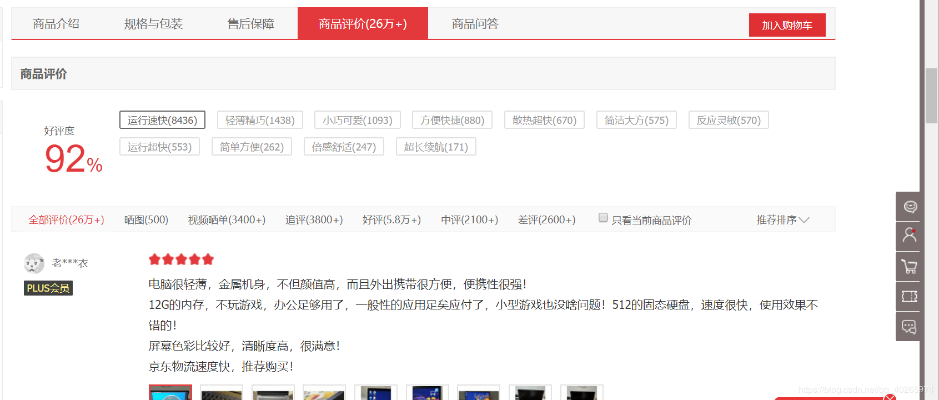Click the coupon ticket icon in sidebar
The image size is (939, 400).
tap(909, 296)
